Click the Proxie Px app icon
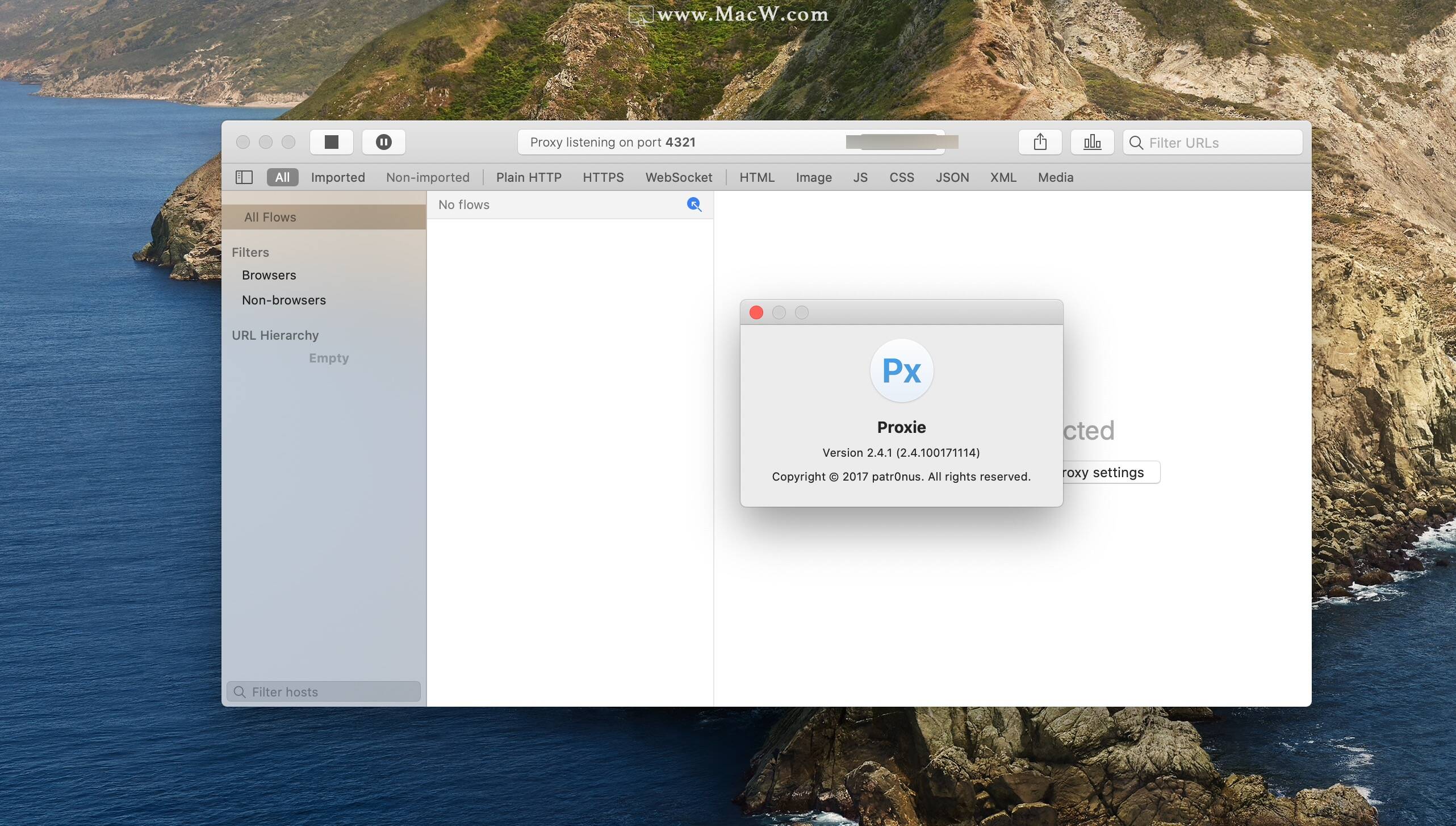Viewport: 1456px width, 826px height. (902, 370)
